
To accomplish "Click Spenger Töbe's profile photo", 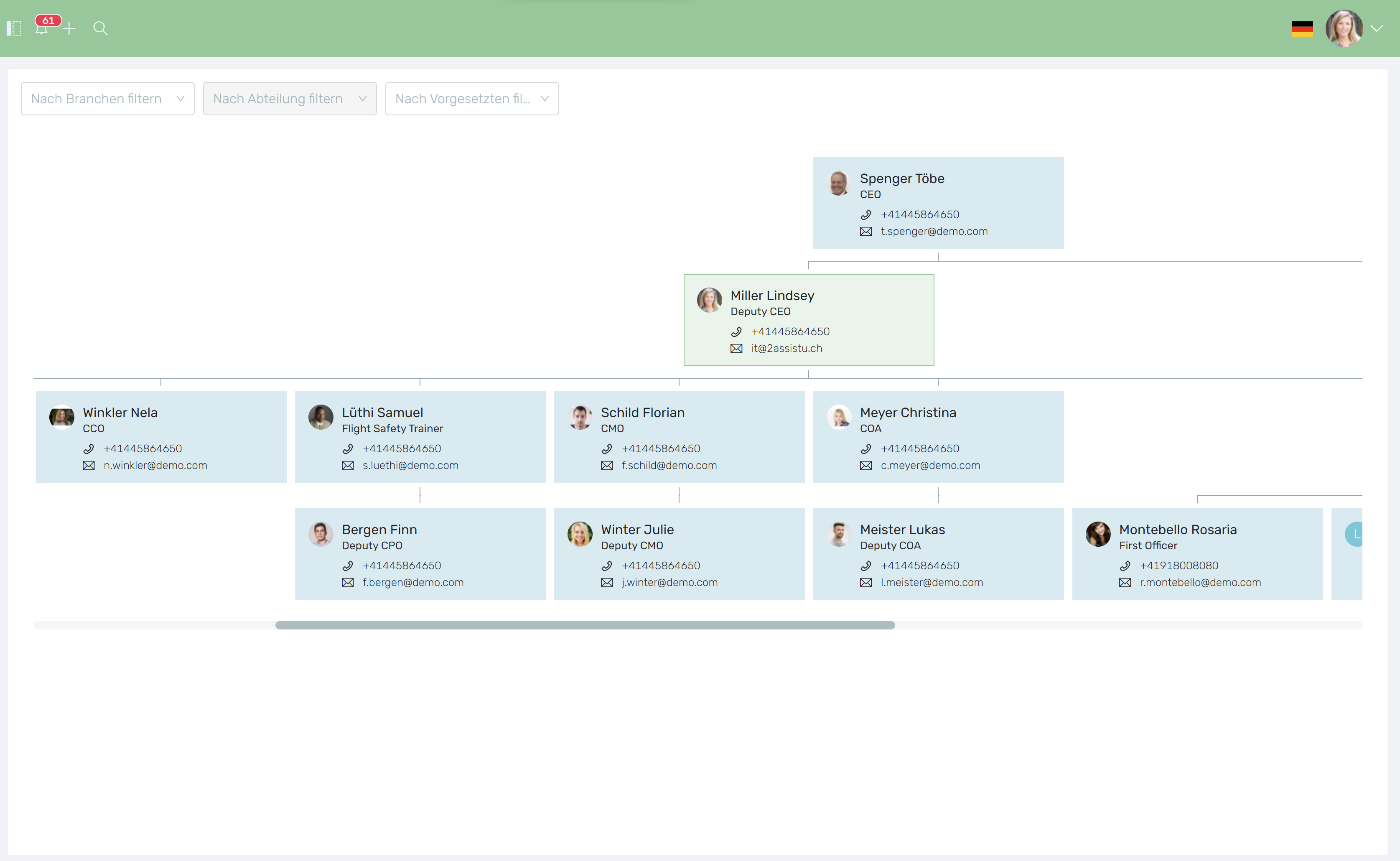I will pos(839,183).
